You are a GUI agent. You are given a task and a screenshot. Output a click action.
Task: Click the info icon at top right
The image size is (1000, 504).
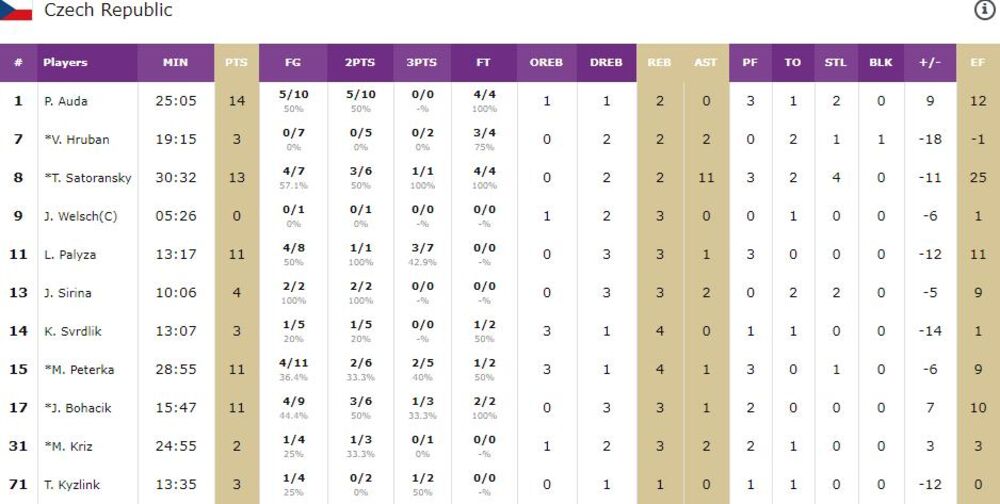coord(985,10)
